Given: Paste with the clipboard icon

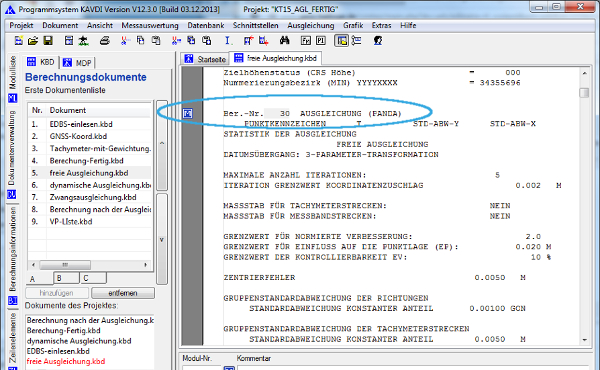Looking at the screenshot, I should pos(156,41).
